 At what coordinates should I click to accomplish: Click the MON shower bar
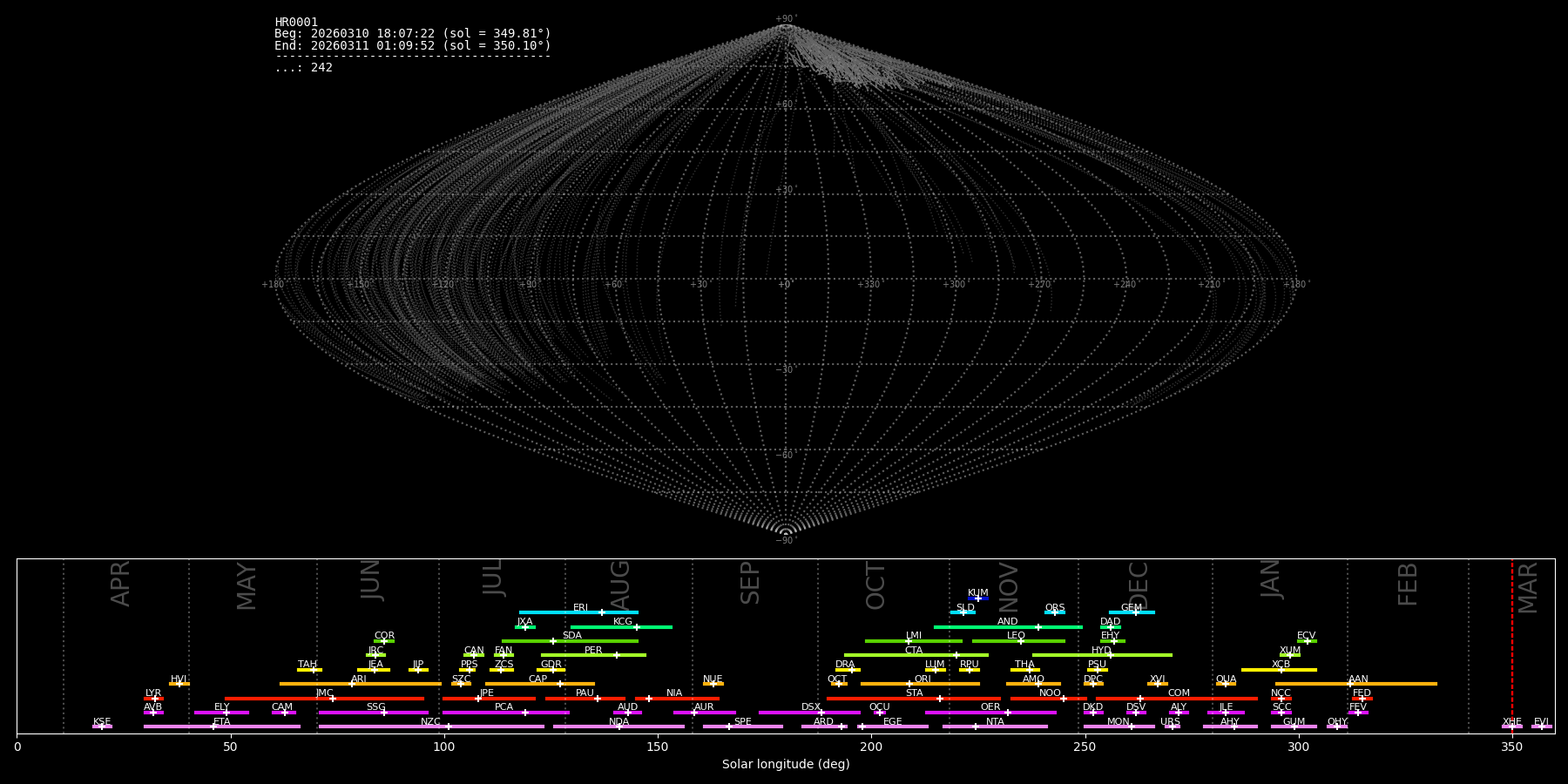[1119, 727]
